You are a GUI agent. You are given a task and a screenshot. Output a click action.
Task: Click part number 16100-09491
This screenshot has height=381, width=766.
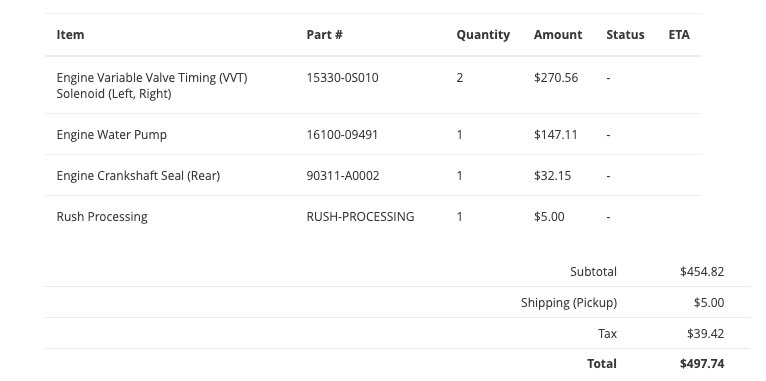pos(342,135)
